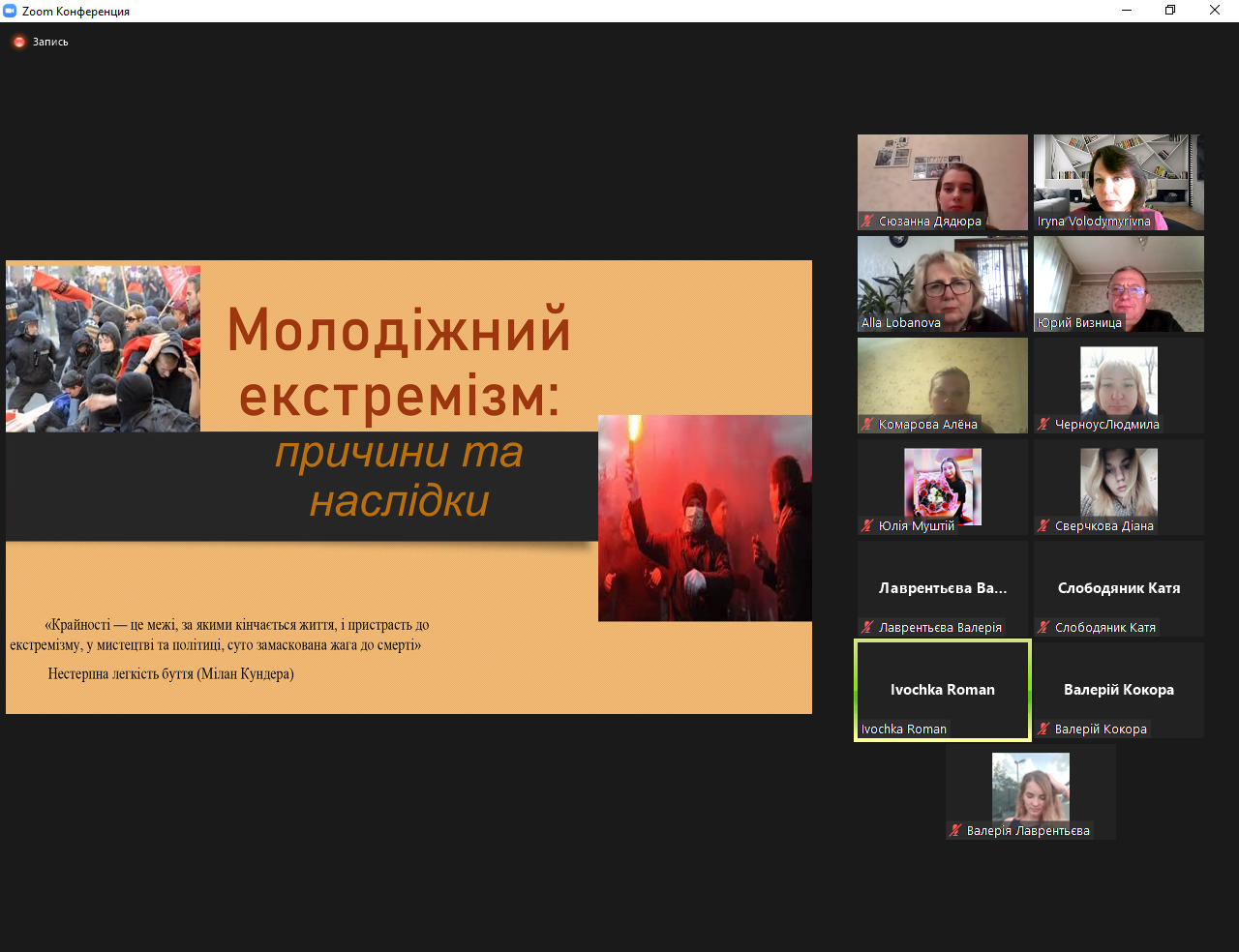Screen dimensions: 1239x952
Task: Click muted mic icon for ЧерноусЛюдмила
Action: (1044, 425)
